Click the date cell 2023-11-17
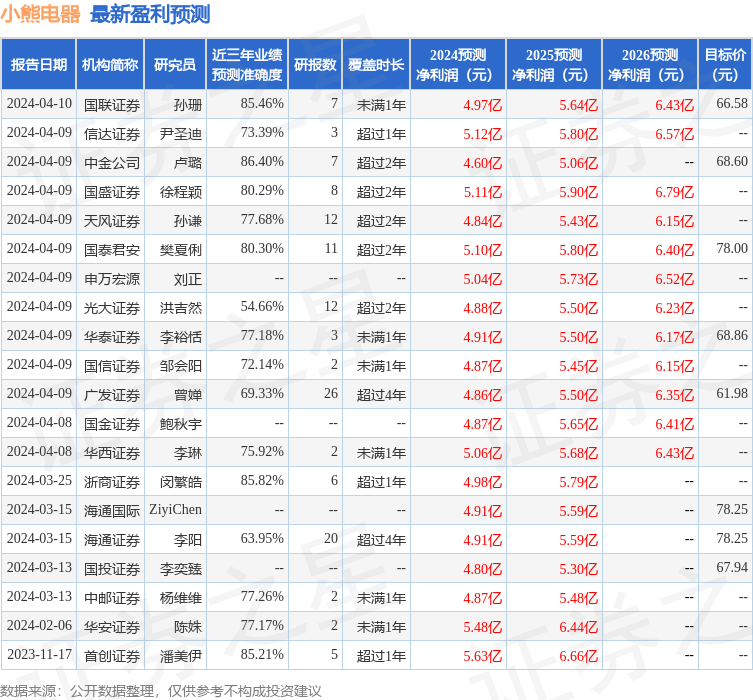This screenshot has width=753, height=700. [x=39, y=654]
